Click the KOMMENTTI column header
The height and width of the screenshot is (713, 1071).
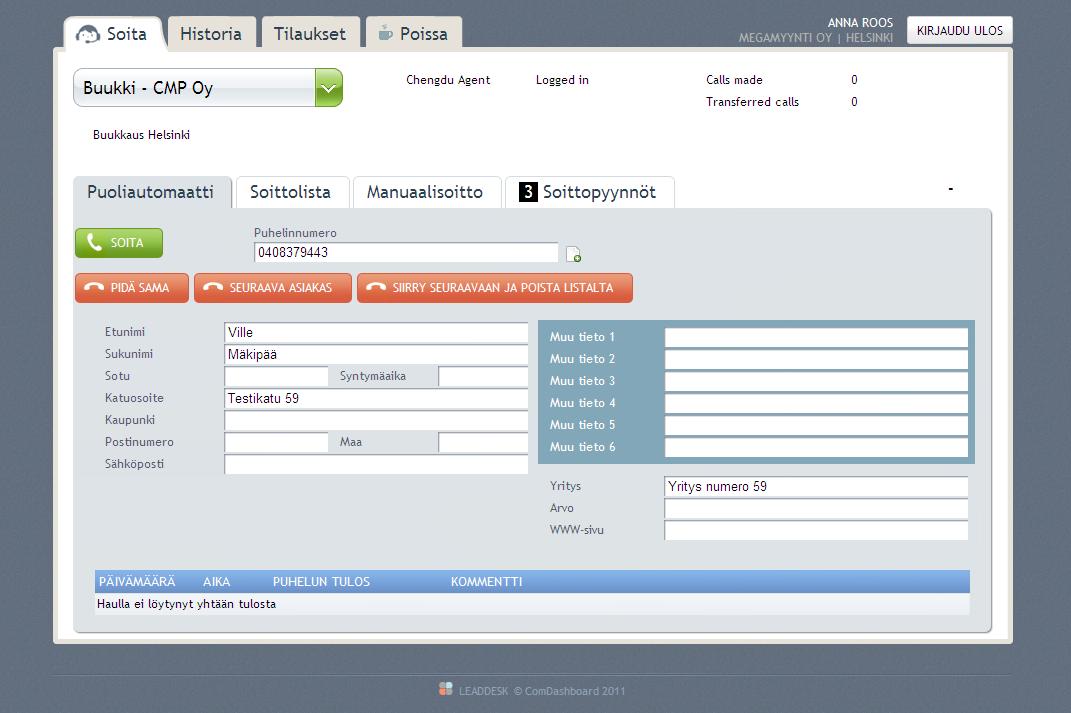pyautogui.click(x=486, y=582)
